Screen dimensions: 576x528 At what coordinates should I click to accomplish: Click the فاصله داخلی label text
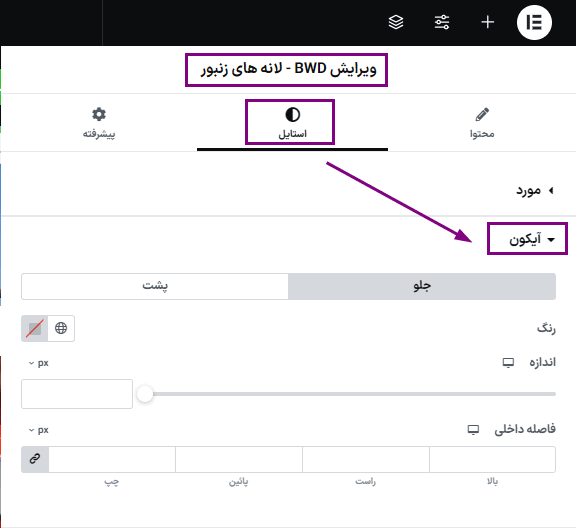click(525, 429)
